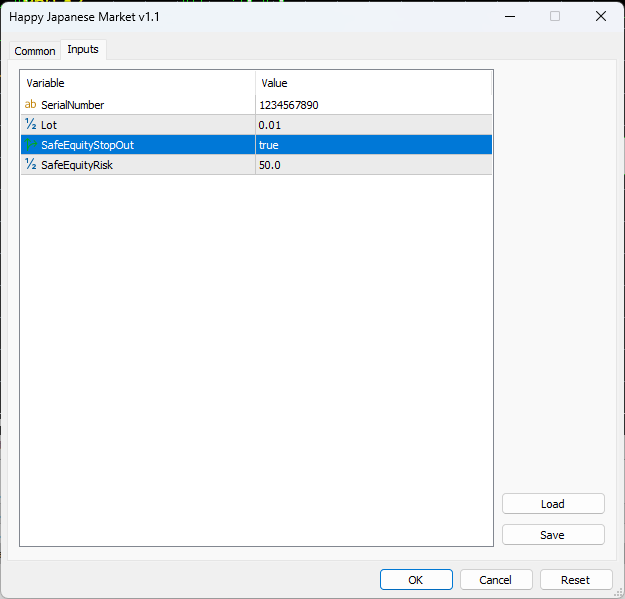Confirm the dialog with OK
Viewport: 625px width, 599px height.
tap(416, 580)
